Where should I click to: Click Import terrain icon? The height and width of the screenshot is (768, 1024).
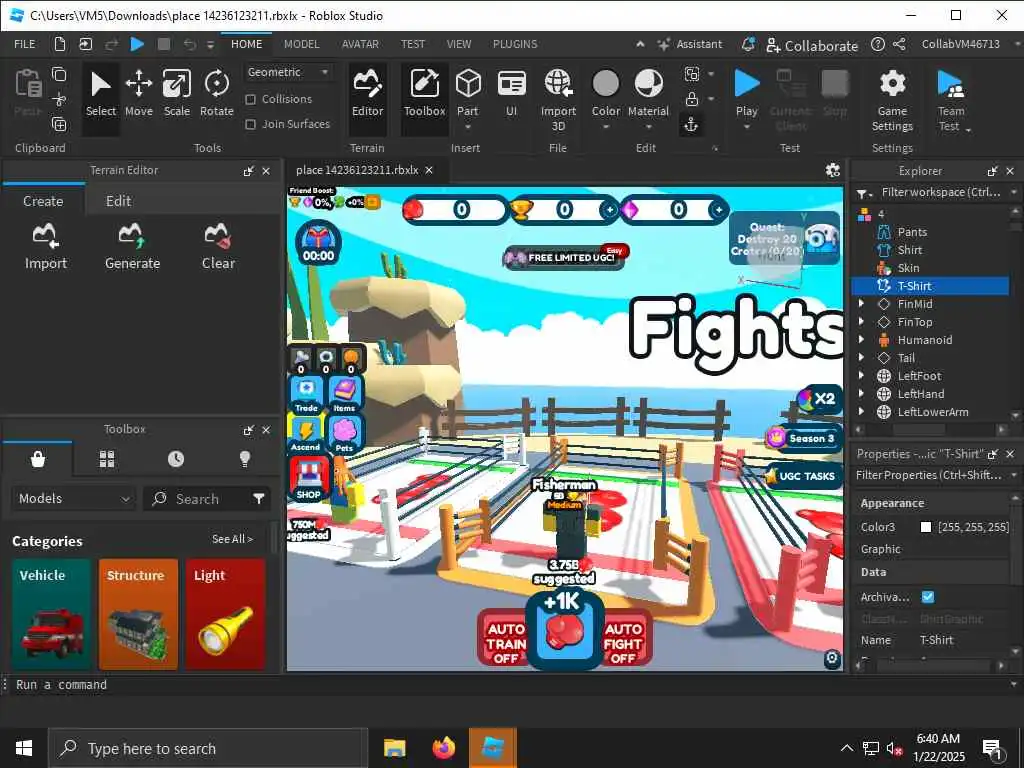tap(46, 248)
